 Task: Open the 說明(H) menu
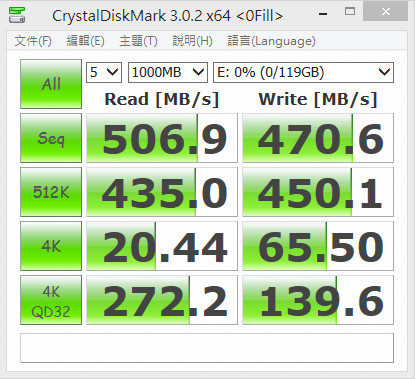tap(192, 41)
